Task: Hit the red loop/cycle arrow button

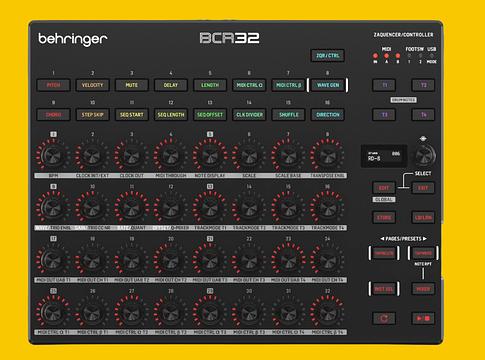Action: pos(384,318)
